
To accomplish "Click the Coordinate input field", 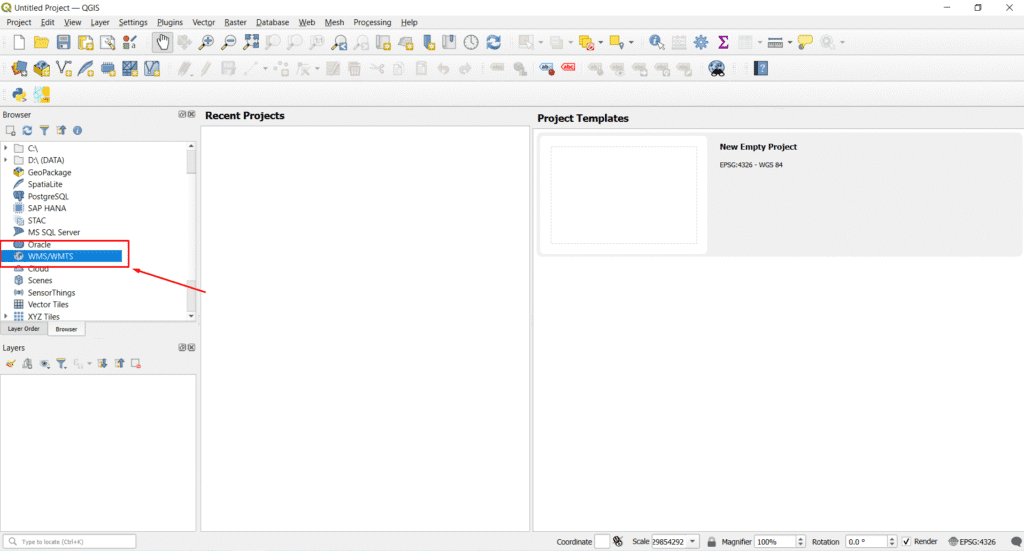I will [x=601, y=541].
